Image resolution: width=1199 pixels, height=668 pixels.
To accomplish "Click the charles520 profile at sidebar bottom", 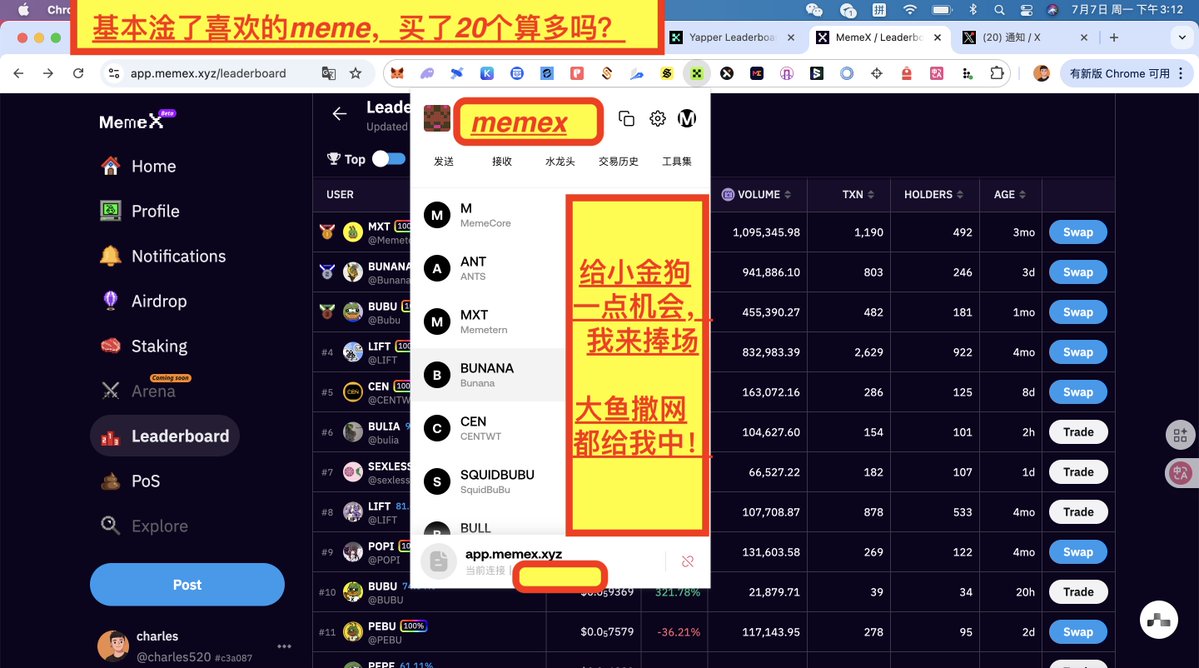I will click(x=176, y=646).
